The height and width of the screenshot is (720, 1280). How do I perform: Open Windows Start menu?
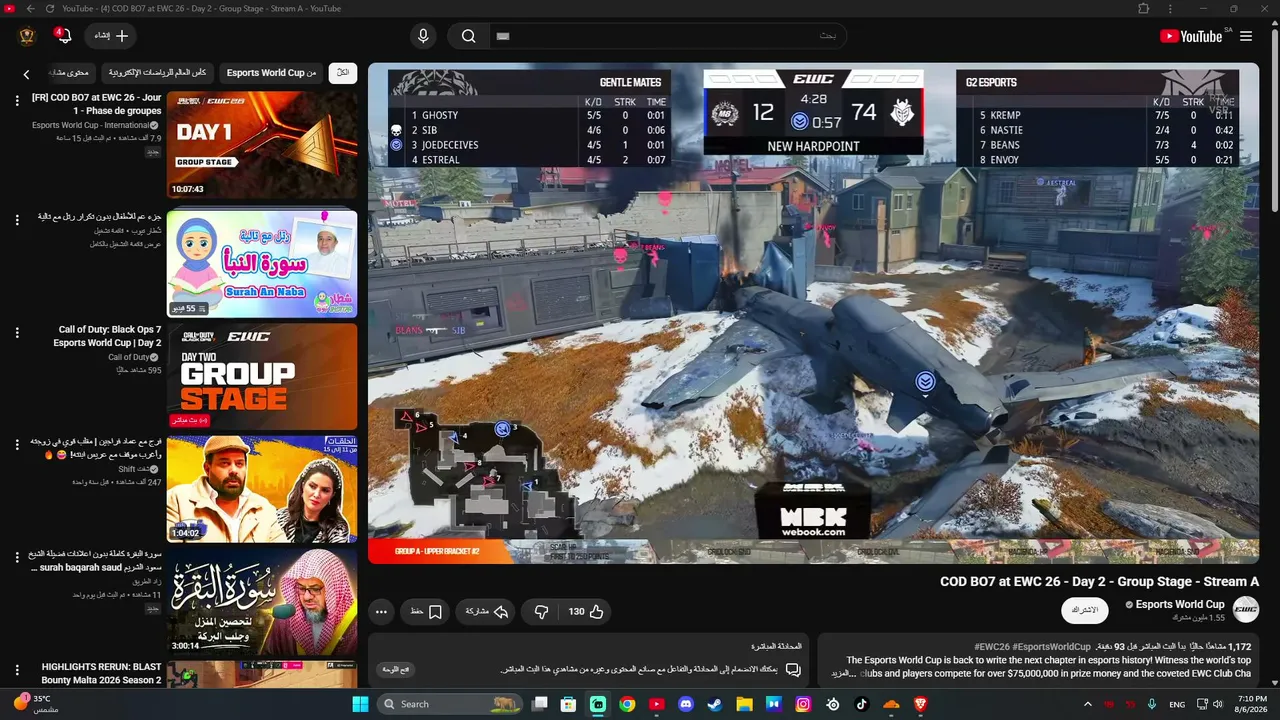[x=360, y=704]
